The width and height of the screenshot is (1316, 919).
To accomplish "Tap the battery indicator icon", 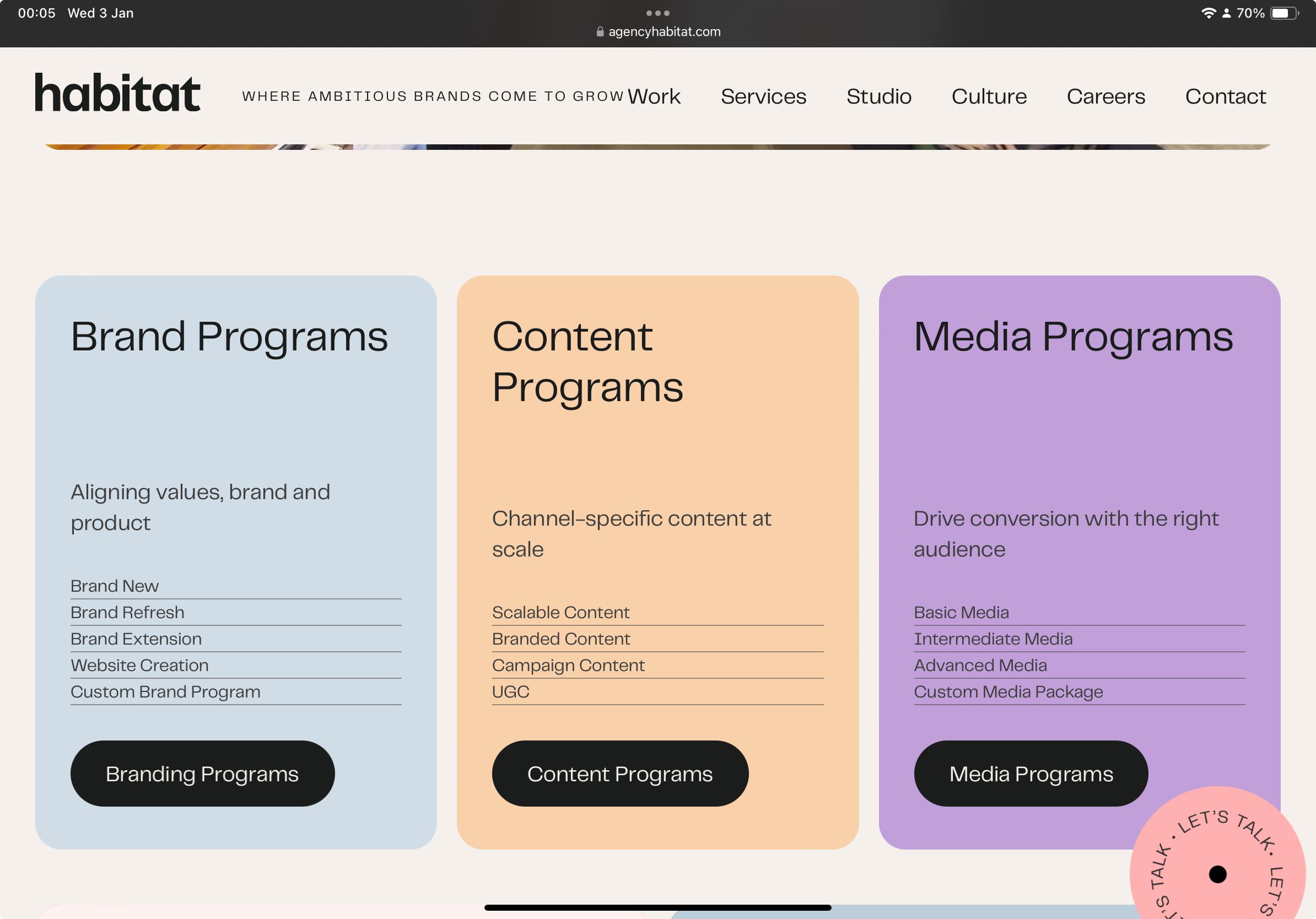I will (1283, 13).
